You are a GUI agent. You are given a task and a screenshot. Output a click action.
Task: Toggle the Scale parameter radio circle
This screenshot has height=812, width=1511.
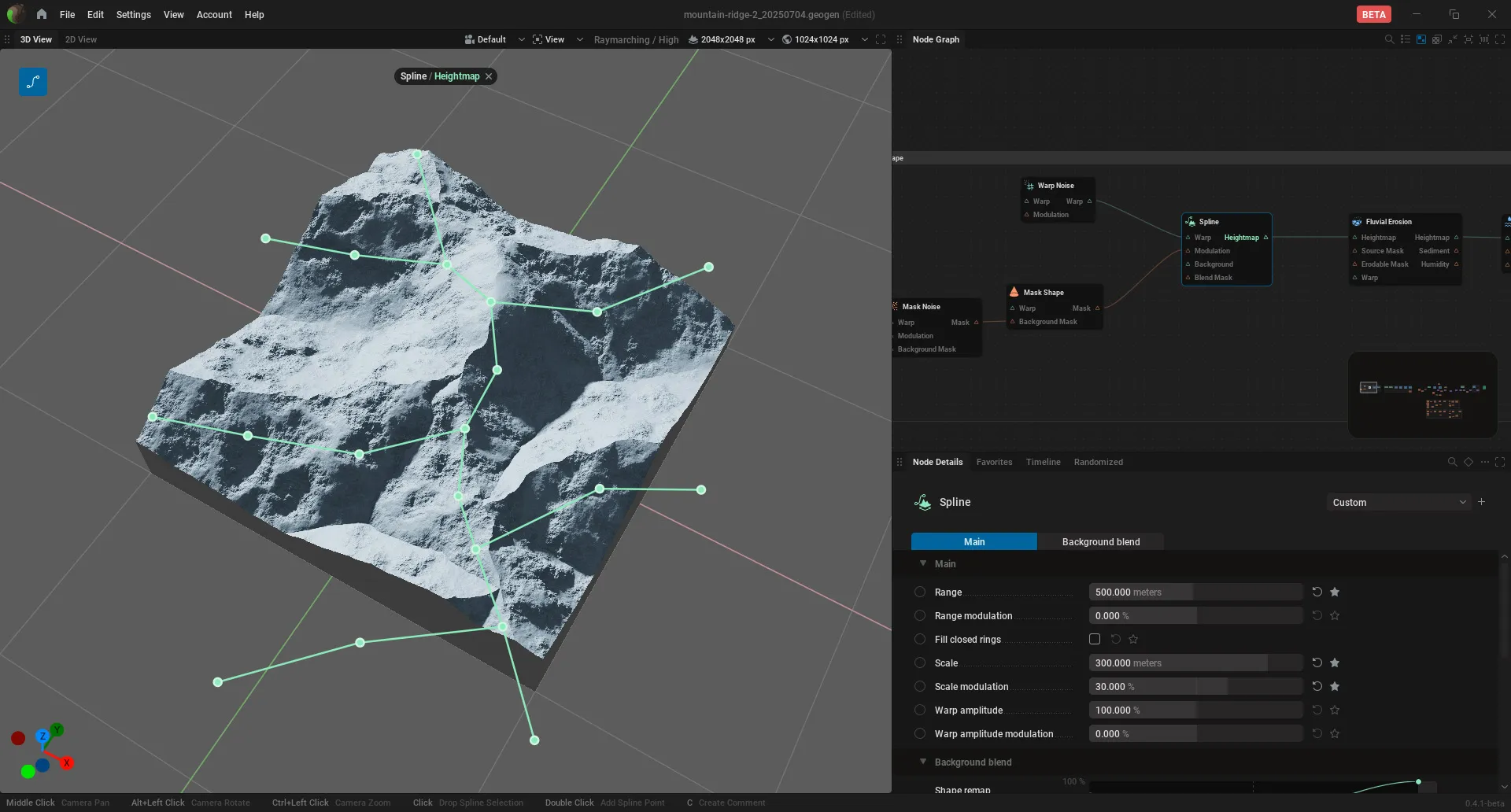920,663
